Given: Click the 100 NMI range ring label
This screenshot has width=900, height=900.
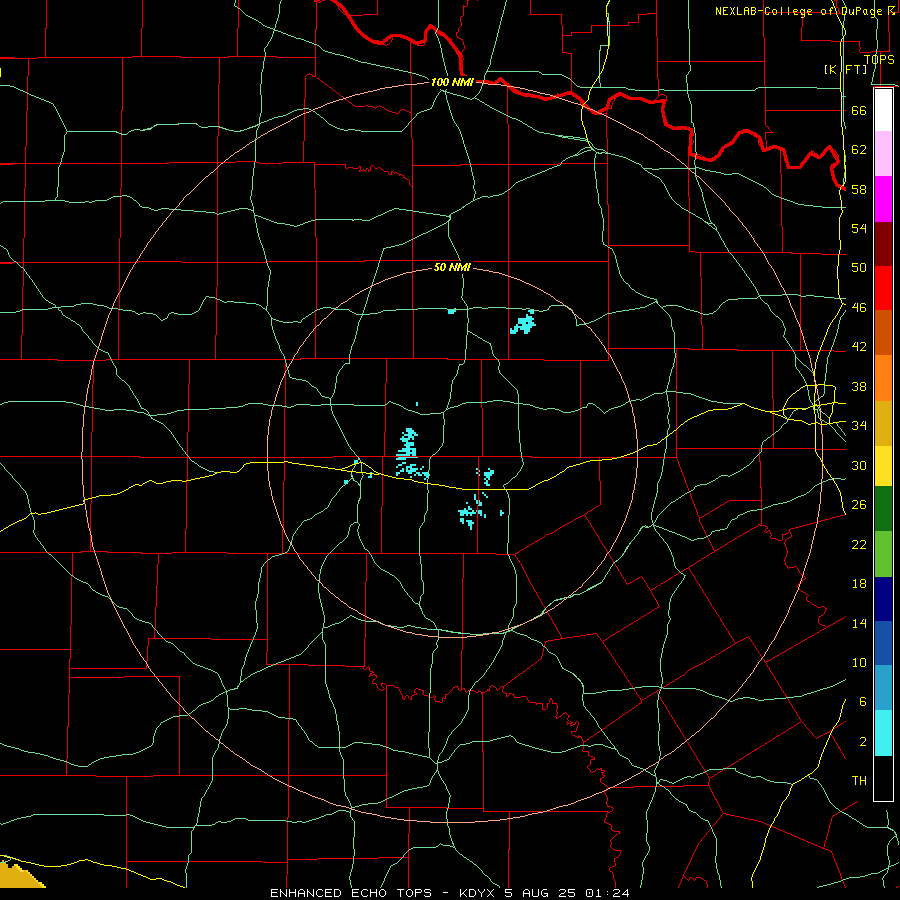Looking at the screenshot, I should click(x=452, y=82).
